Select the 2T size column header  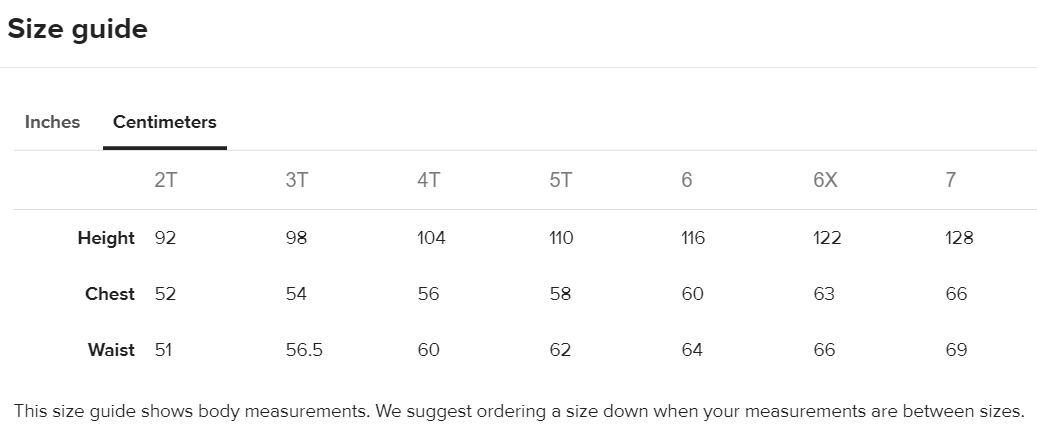point(165,180)
